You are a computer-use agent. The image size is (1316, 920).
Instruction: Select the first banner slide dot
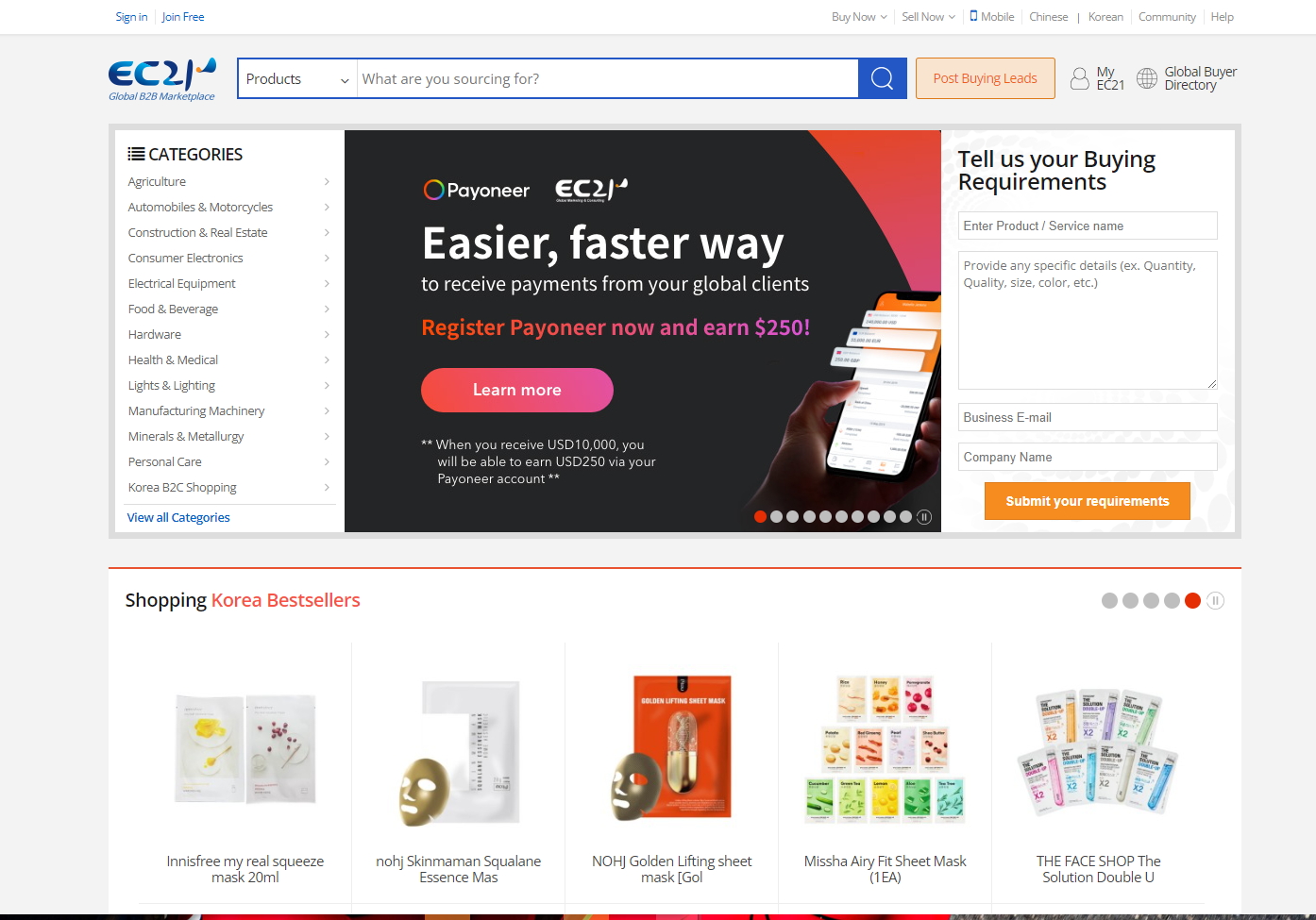pyautogui.click(x=760, y=517)
